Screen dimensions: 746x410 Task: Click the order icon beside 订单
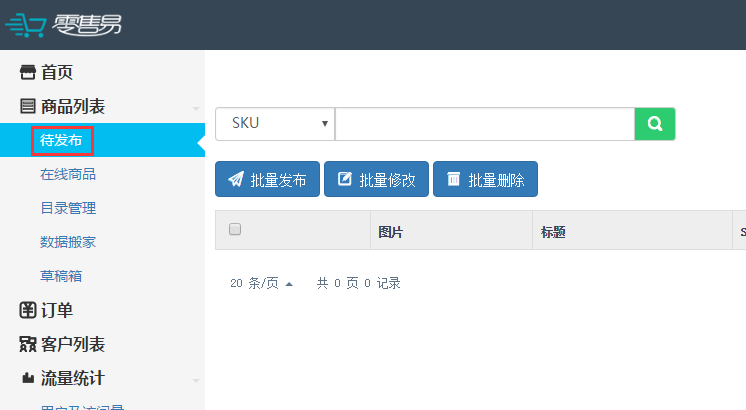coord(28,311)
